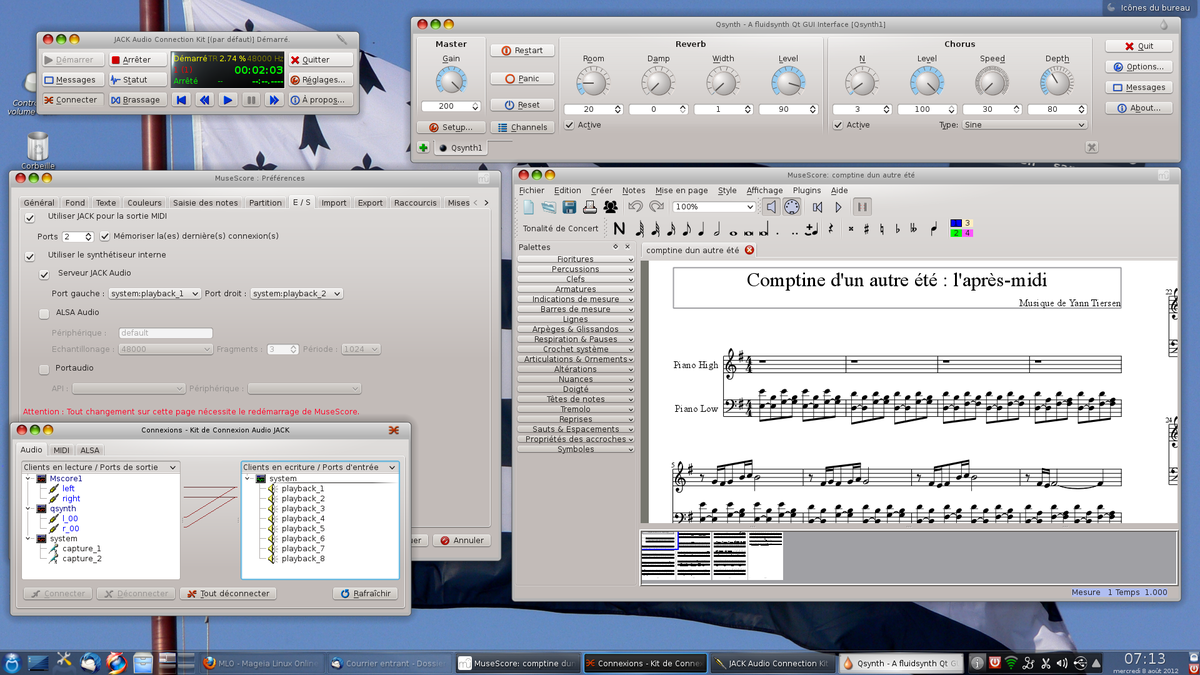Click the Panic button in Qsynth
Image resolution: width=1200 pixels, height=675 pixels.
(x=522, y=78)
